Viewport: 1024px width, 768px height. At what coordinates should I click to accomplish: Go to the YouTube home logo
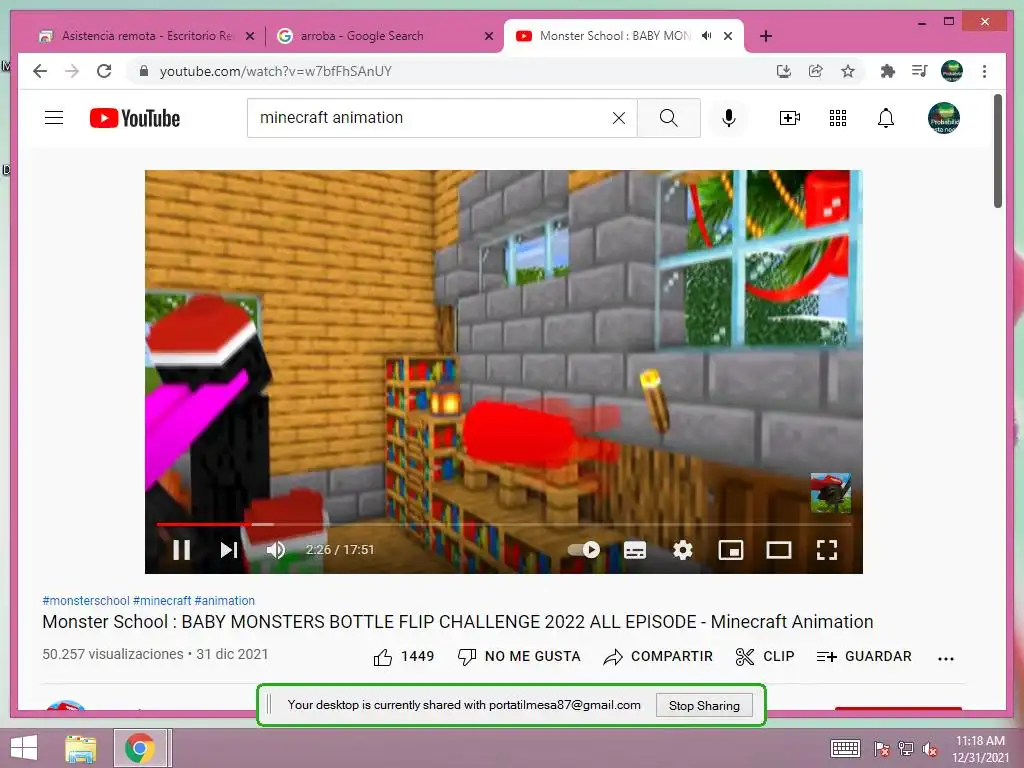135,118
